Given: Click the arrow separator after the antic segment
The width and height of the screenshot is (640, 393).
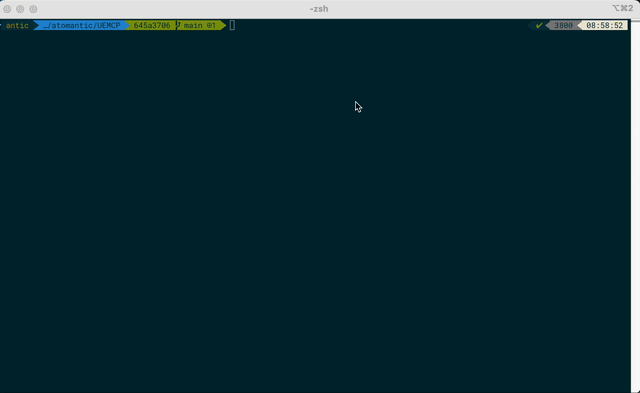Looking at the screenshot, I should point(36,25).
